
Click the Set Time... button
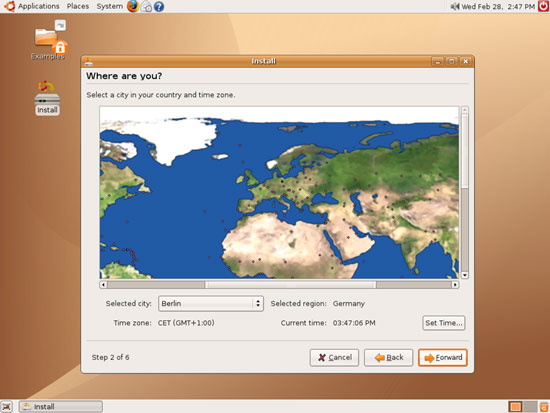coord(444,323)
